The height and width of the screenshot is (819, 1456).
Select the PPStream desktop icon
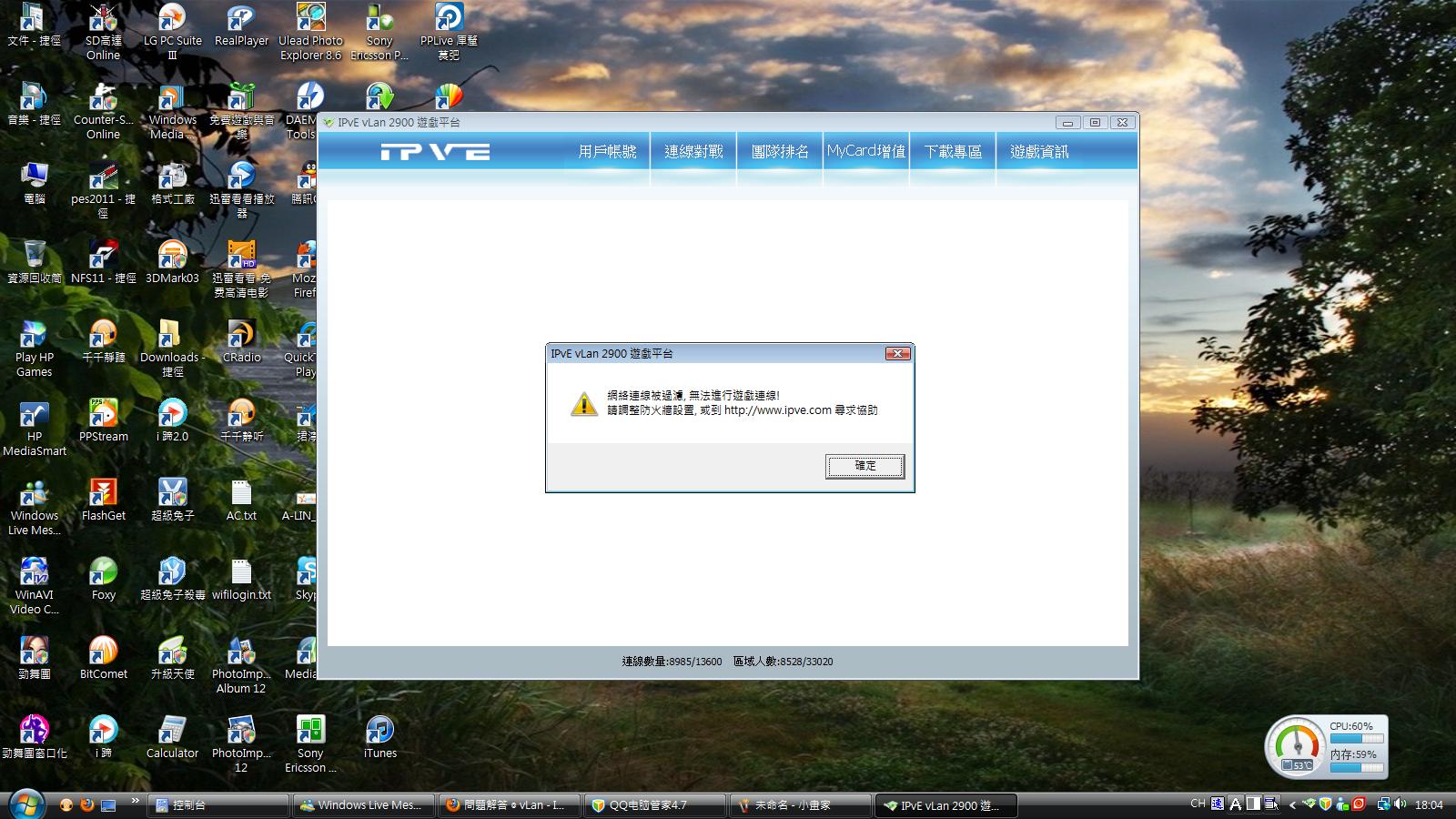coord(103,420)
